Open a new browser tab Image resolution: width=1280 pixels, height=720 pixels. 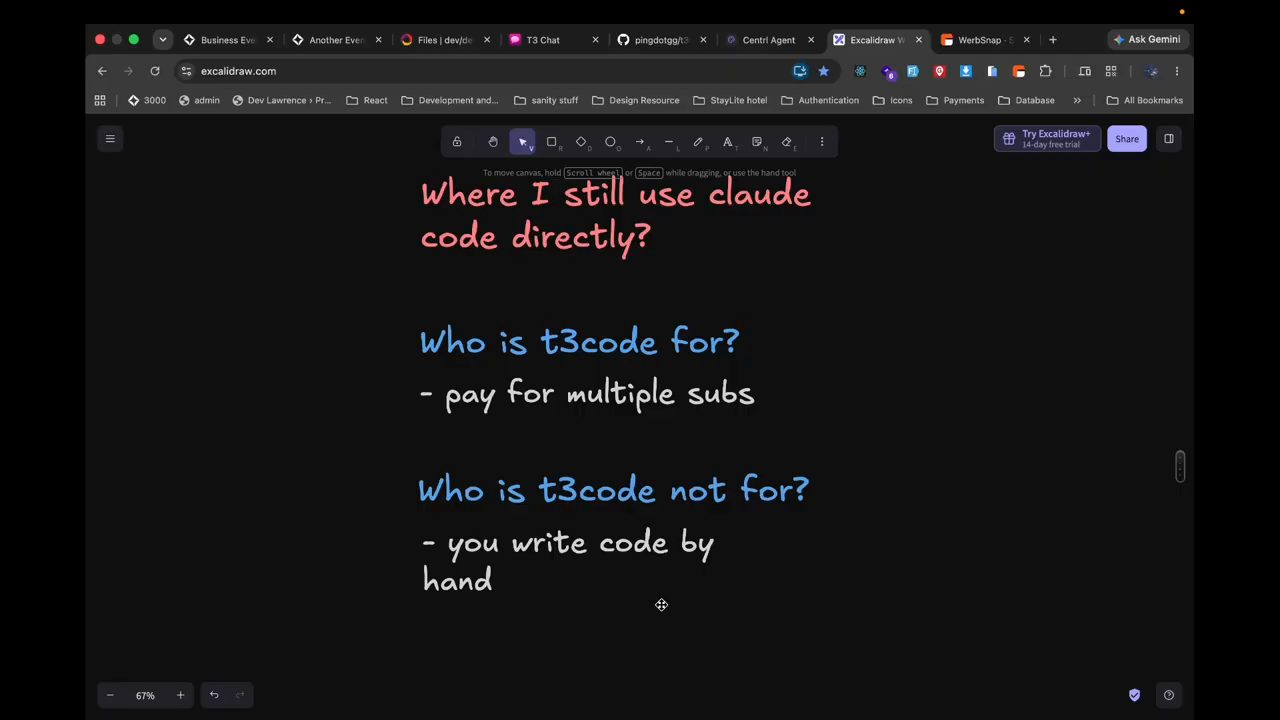[x=1052, y=40]
